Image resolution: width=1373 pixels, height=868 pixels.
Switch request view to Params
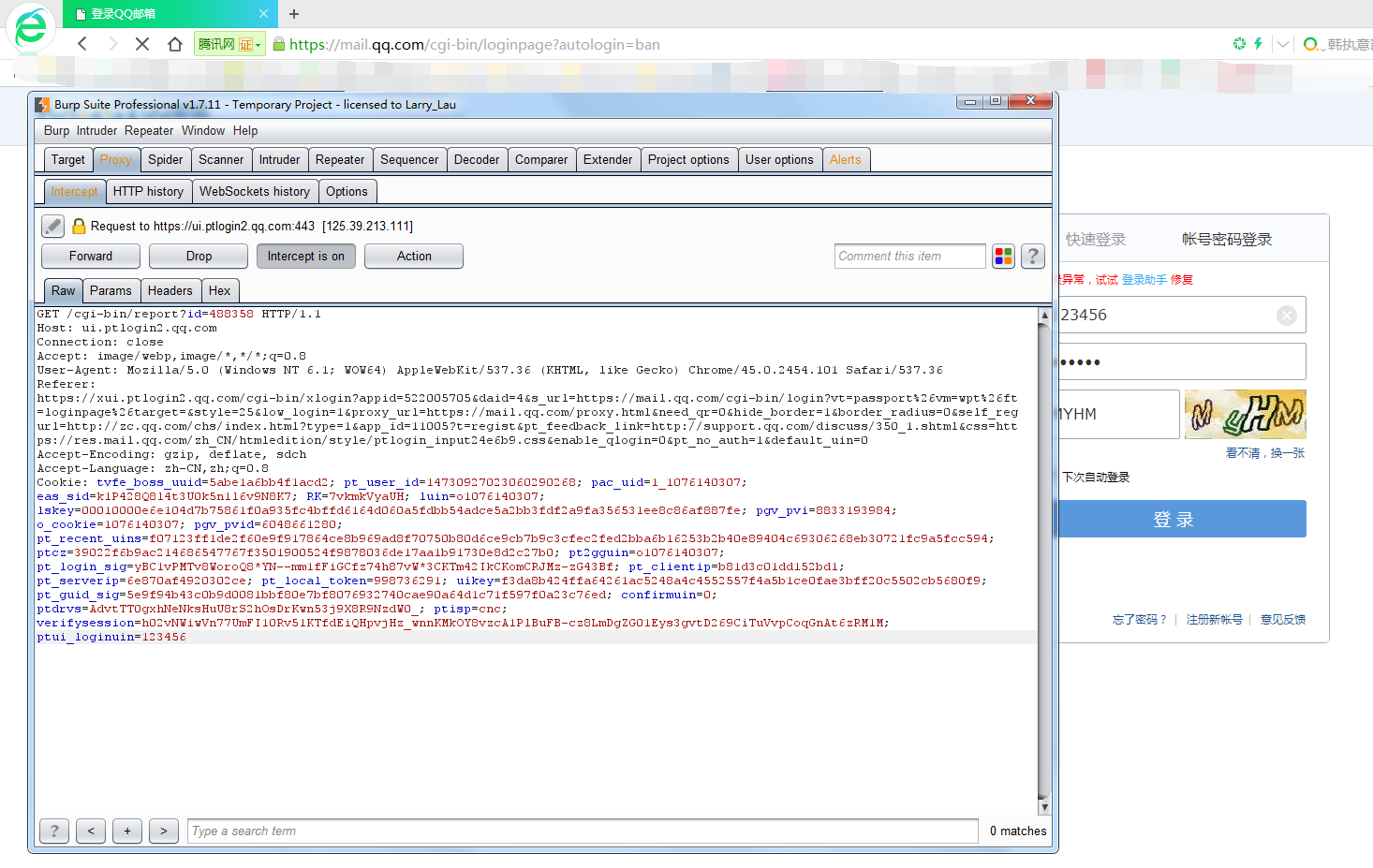(x=111, y=291)
